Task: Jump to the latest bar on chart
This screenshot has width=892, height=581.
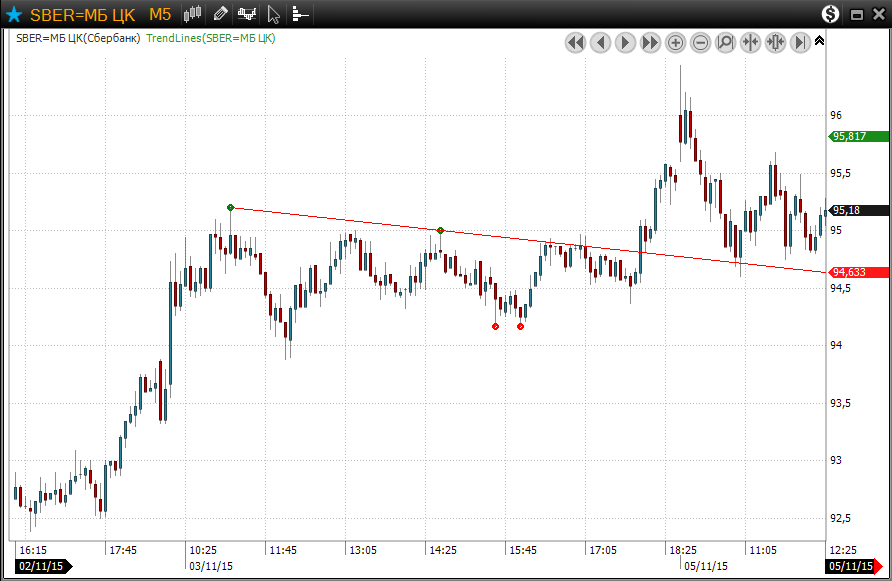Action: click(800, 42)
